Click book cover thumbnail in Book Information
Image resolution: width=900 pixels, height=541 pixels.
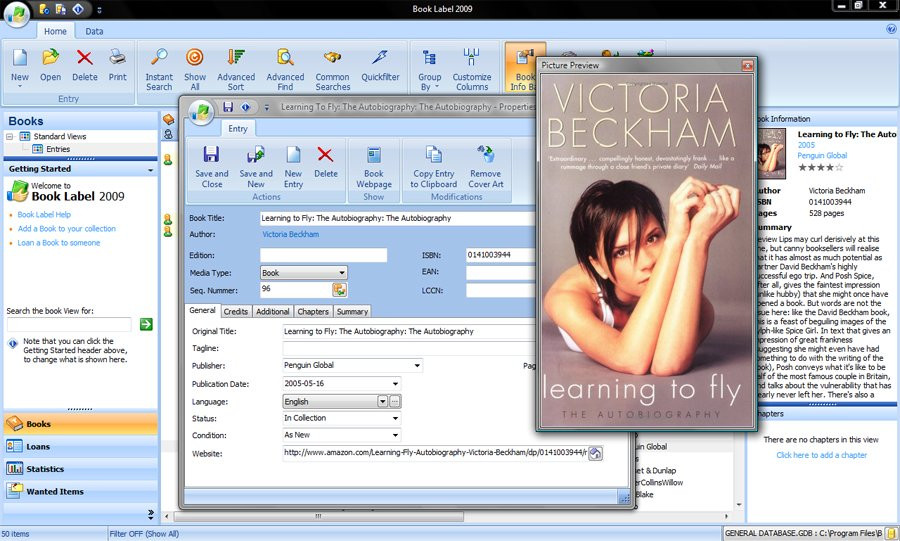point(771,153)
